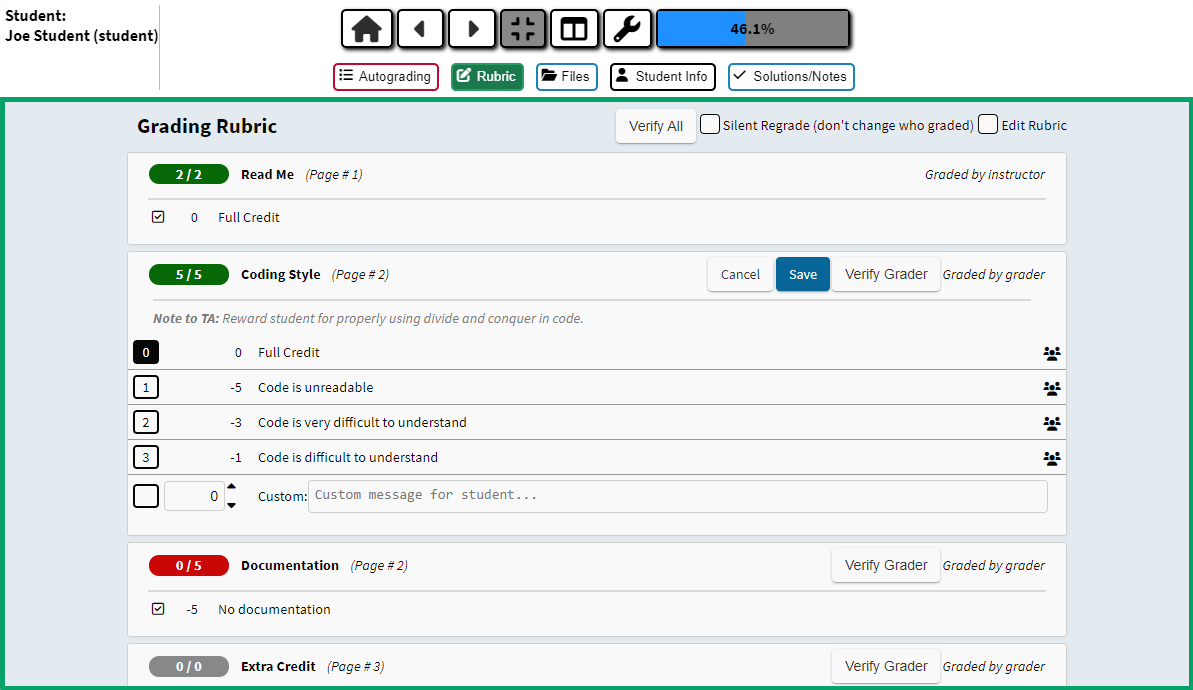This screenshot has width=1193, height=690.
Task: Click the Coding Style component title
Action: (281, 275)
